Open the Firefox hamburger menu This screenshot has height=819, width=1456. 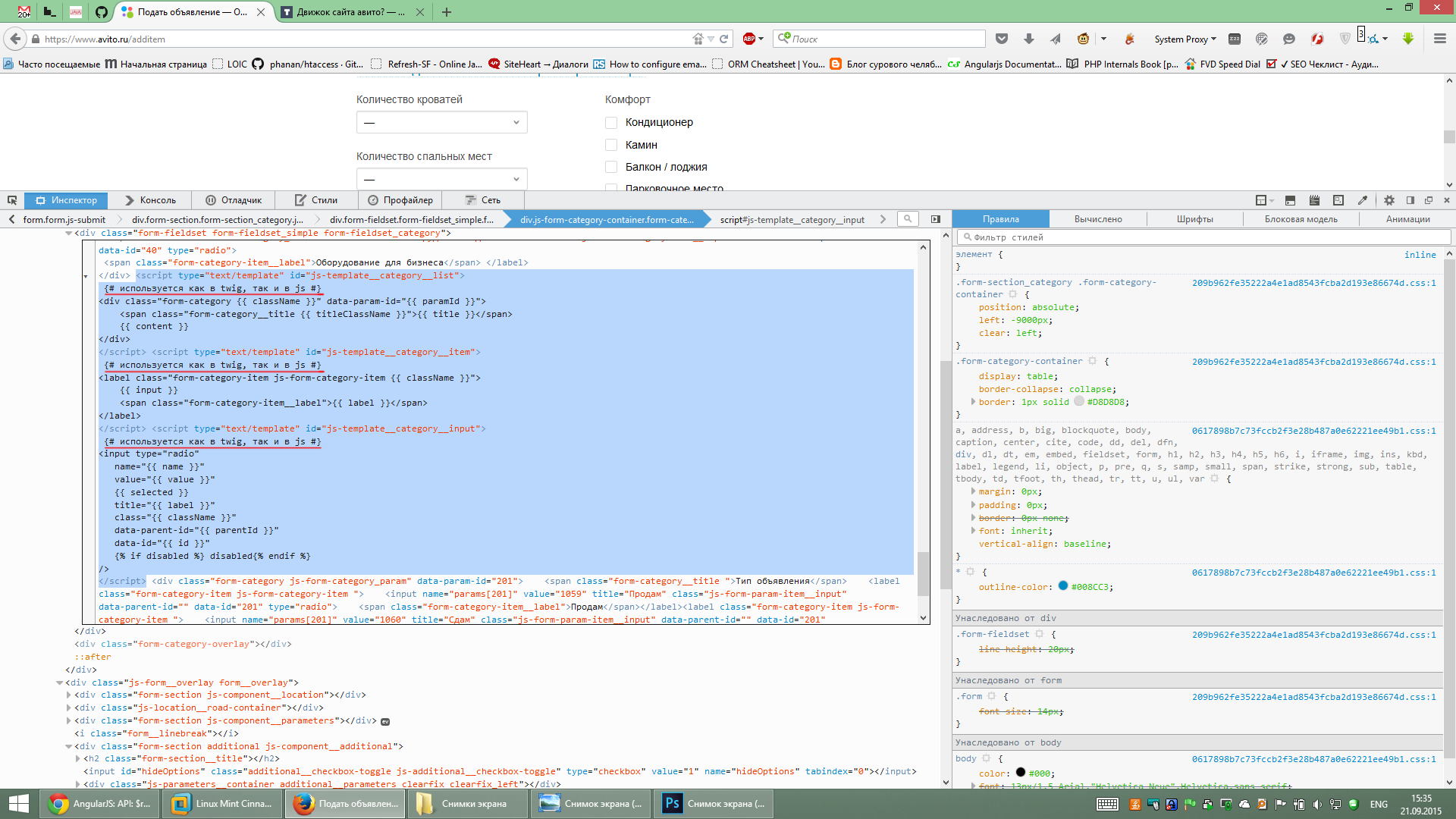click(x=1440, y=39)
